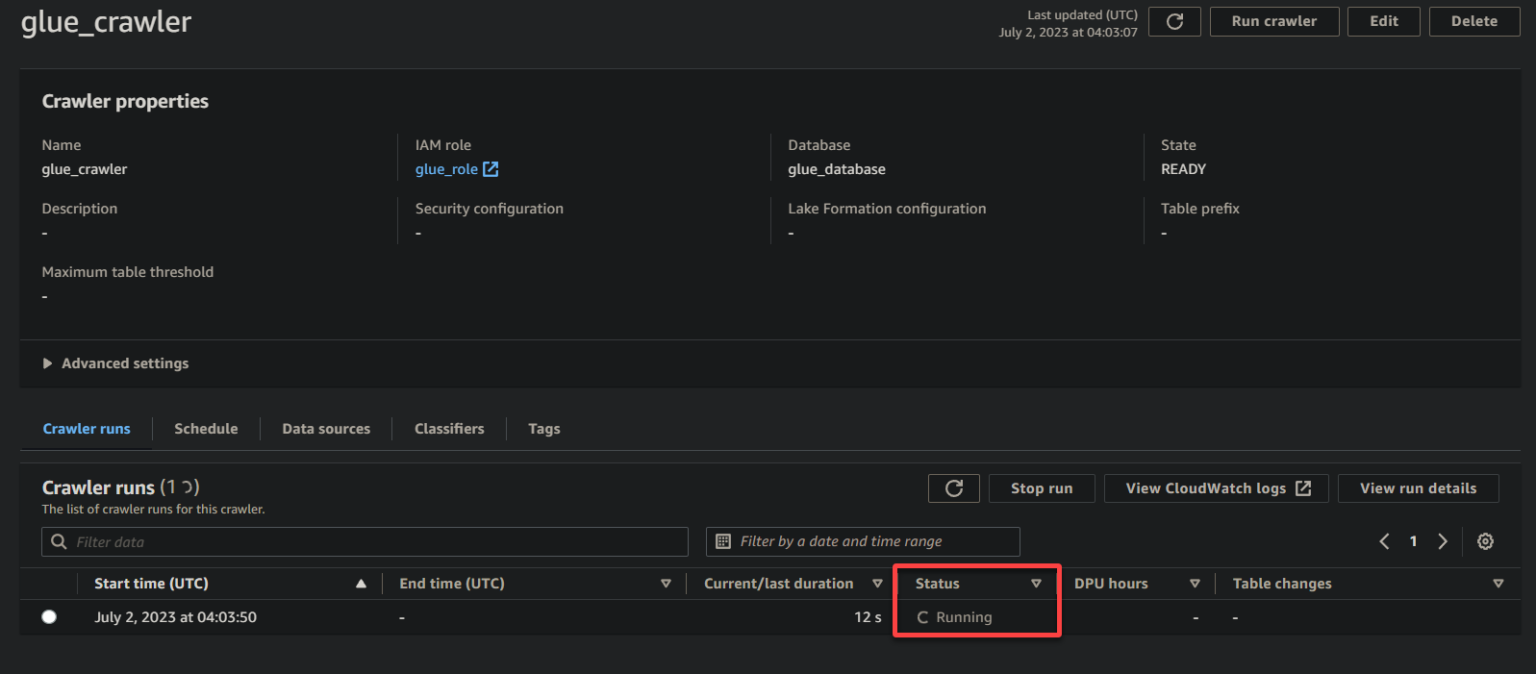The height and width of the screenshot is (674, 1536).
Task: Go to the next page of crawler runs
Action: click(1442, 541)
